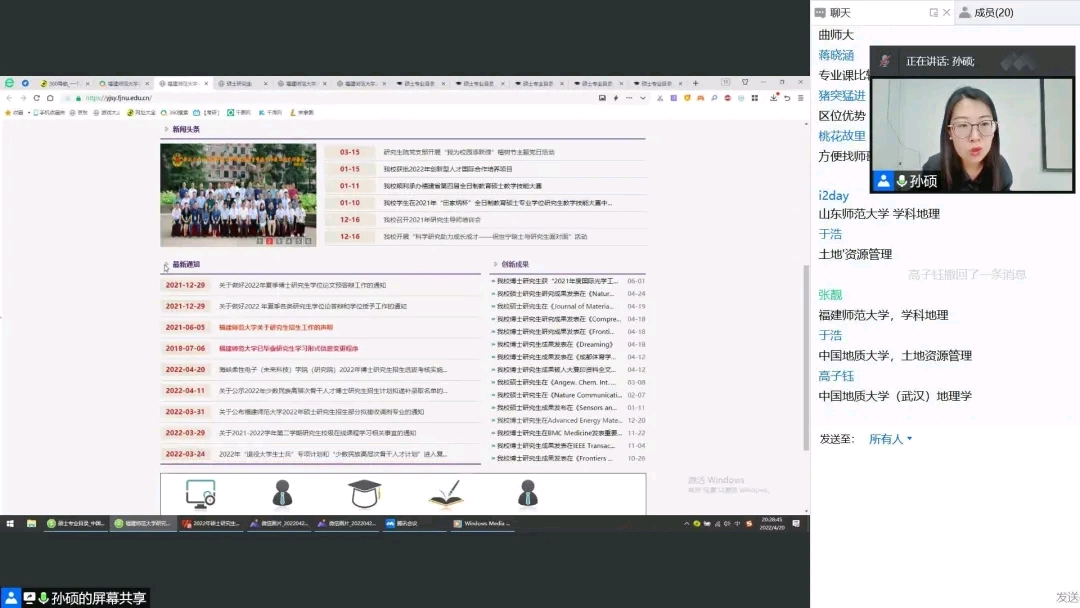Click the pop-out icon in chat header

933,13
